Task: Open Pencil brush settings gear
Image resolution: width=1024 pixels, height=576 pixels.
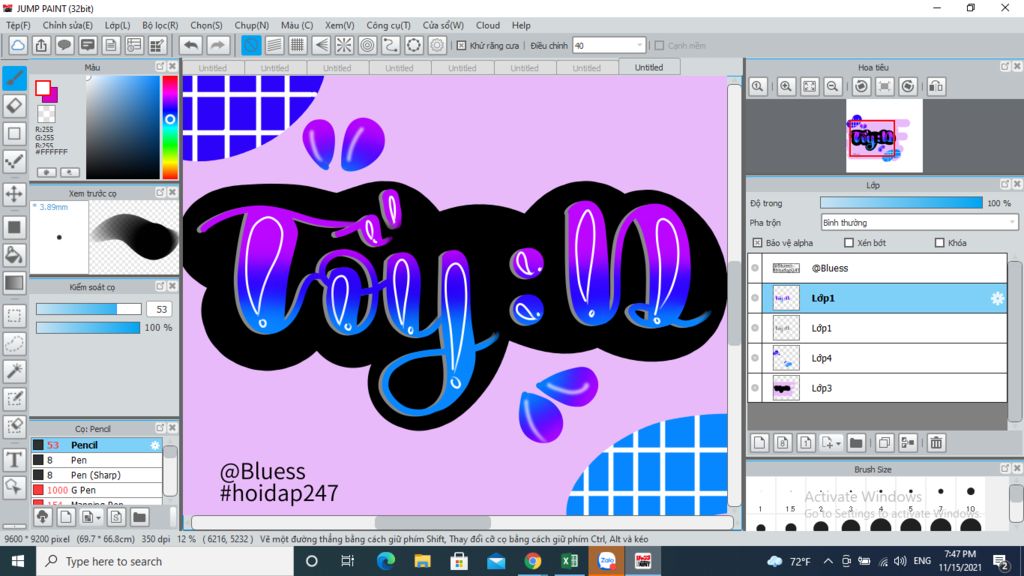Action: [155, 445]
